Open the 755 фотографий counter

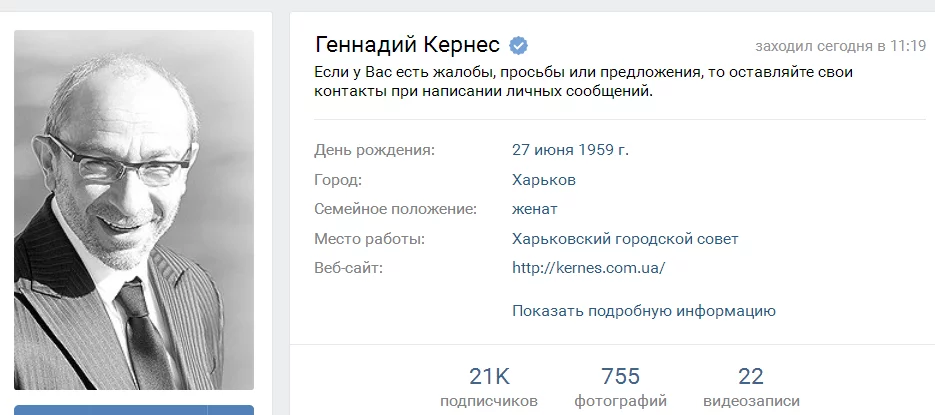pyautogui.click(x=620, y=387)
